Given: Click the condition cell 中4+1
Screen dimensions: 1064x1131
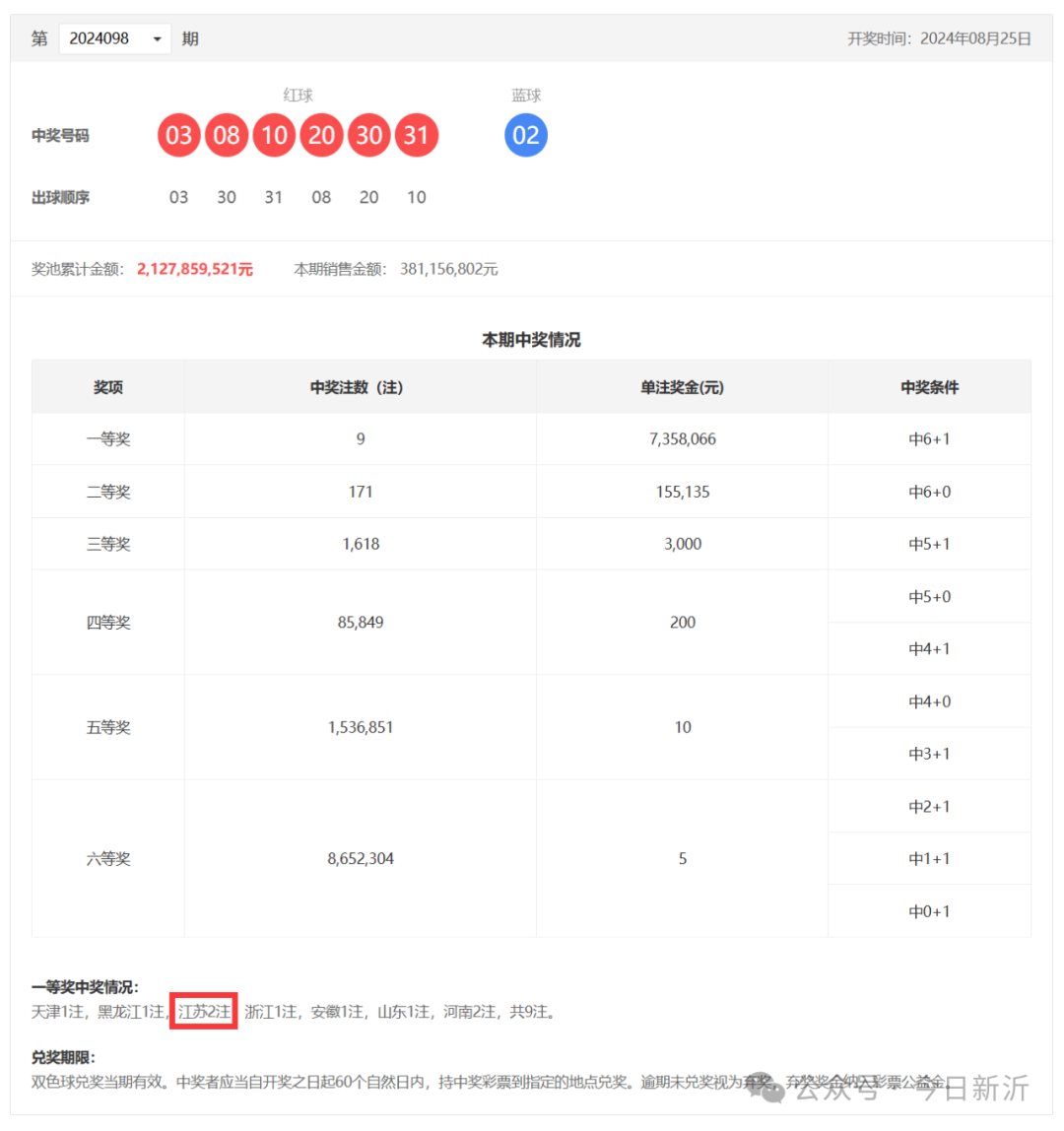Looking at the screenshot, I should point(930,649).
